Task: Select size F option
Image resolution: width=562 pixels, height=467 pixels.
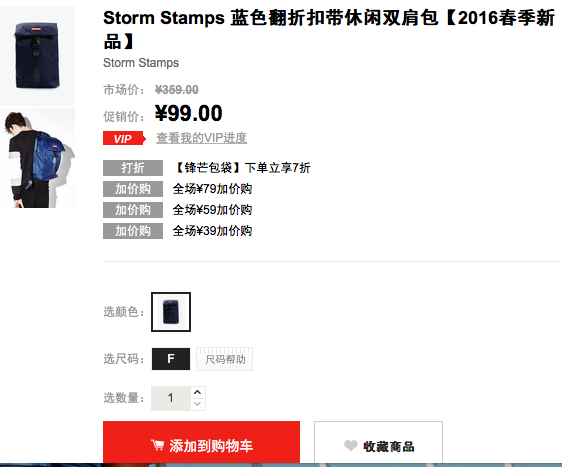Action: tap(171, 359)
